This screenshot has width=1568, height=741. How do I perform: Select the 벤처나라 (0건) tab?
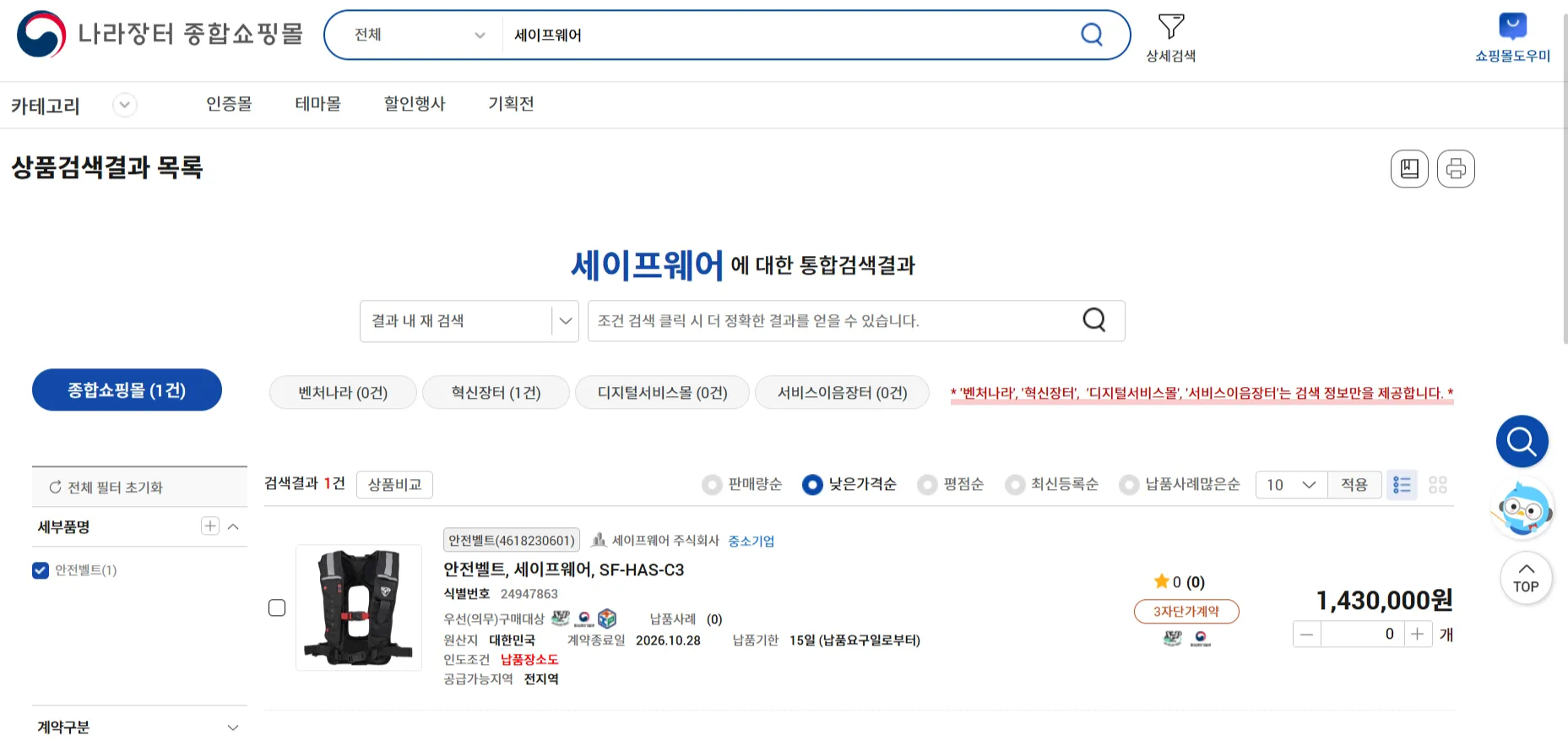(x=343, y=392)
